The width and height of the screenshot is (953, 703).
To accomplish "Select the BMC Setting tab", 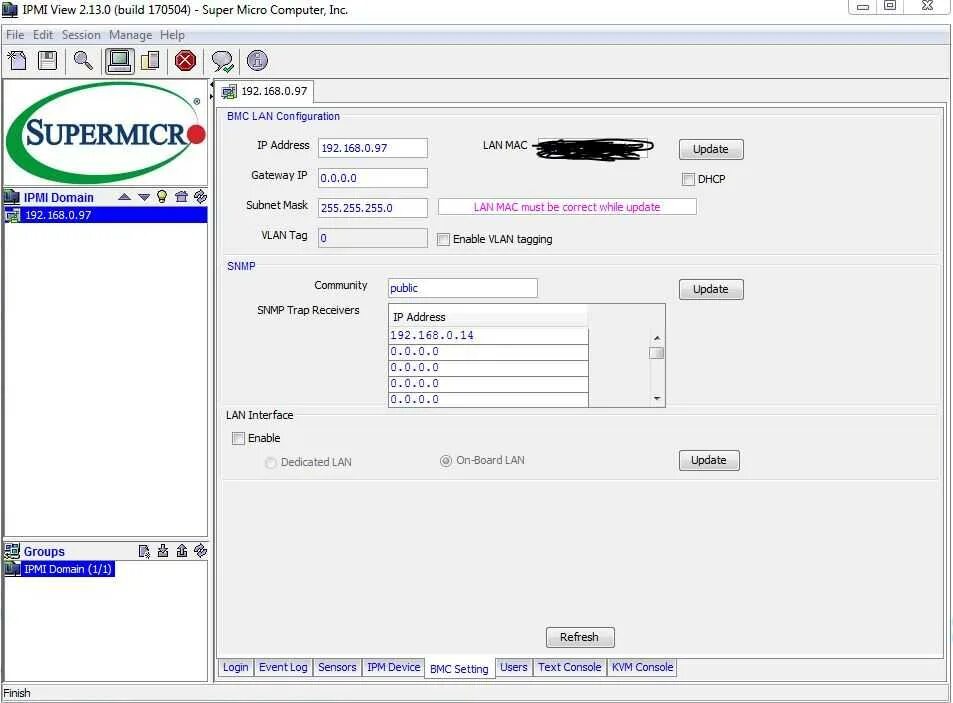I will coord(459,668).
